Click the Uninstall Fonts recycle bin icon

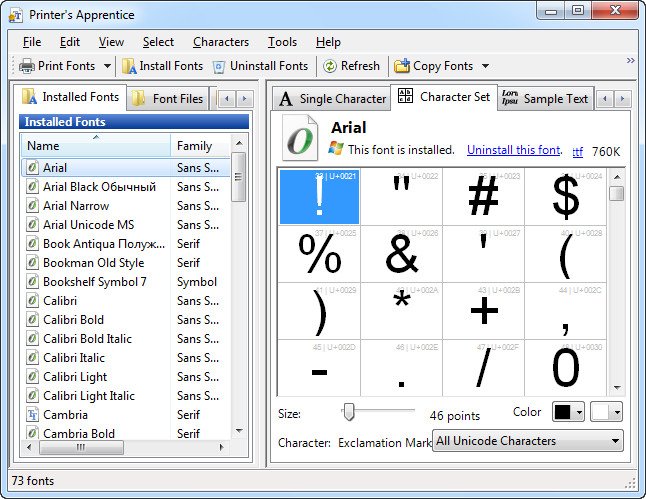pyautogui.click(x=219, y=67)
